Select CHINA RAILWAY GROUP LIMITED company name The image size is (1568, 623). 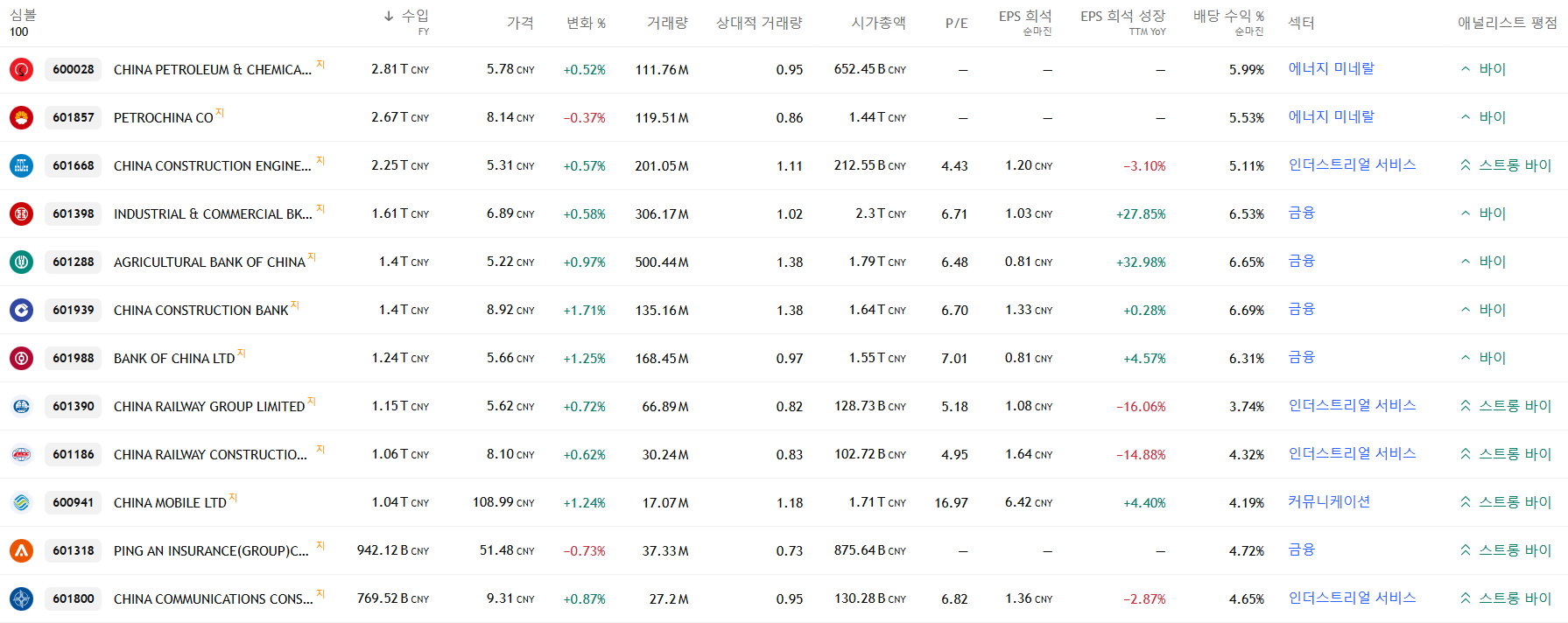pyautogui.click(x=209, y=407)
